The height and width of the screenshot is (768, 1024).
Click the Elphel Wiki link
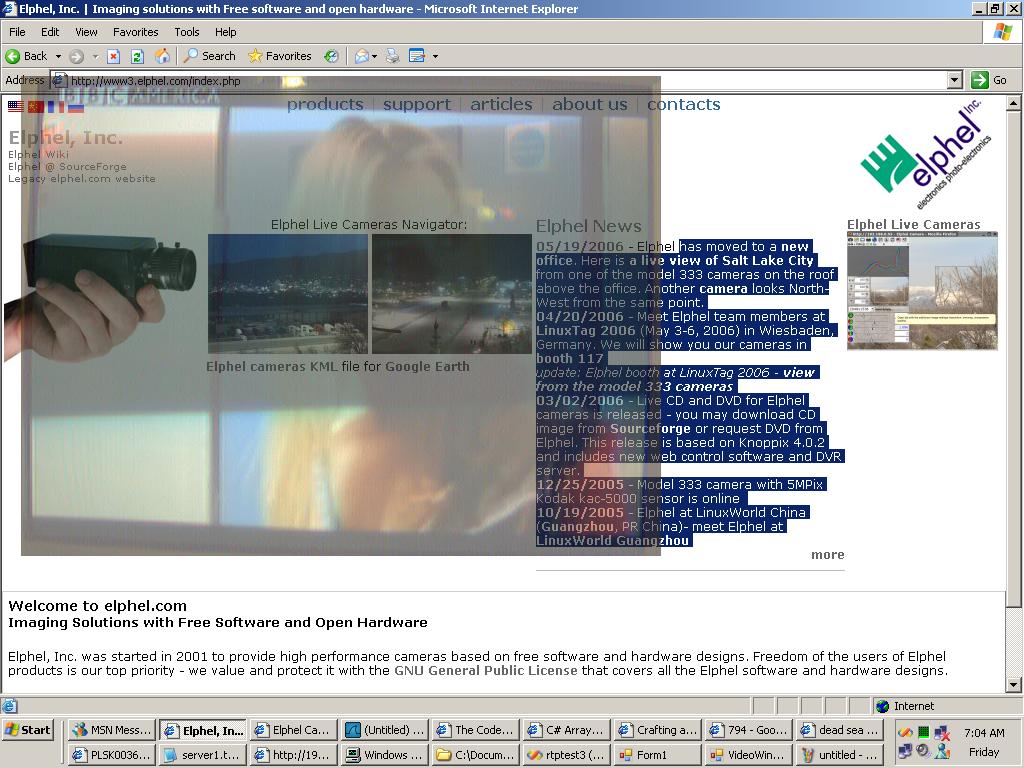(x=38, y=154)
